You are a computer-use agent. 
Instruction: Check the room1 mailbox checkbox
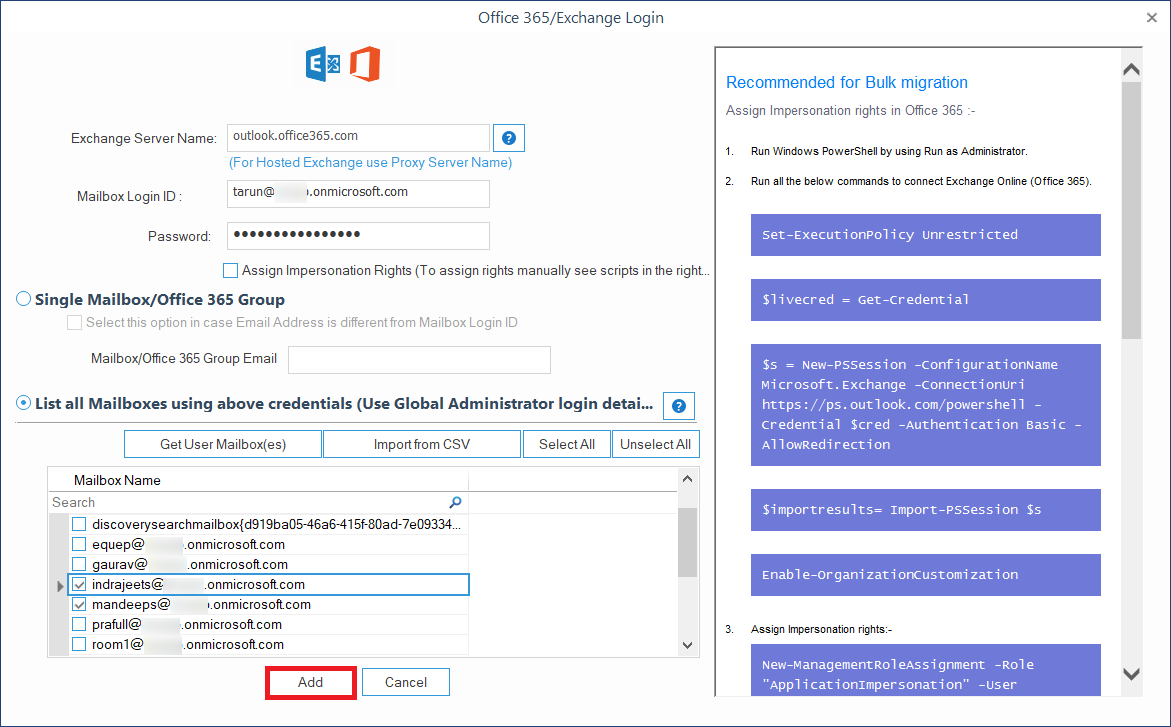click(x=79, y=644)
